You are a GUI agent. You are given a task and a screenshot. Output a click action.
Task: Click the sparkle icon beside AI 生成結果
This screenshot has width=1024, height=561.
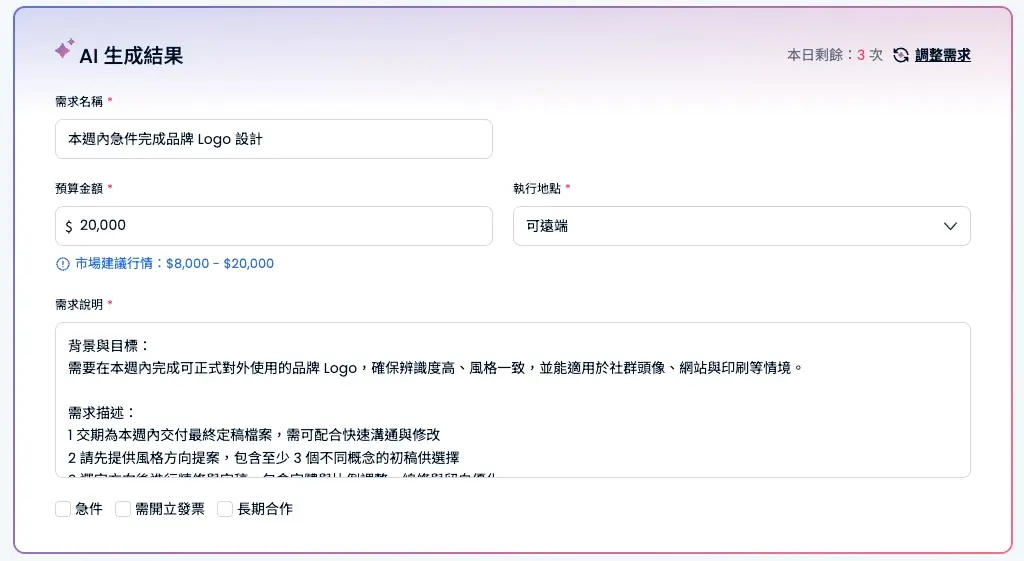point(64,50)
